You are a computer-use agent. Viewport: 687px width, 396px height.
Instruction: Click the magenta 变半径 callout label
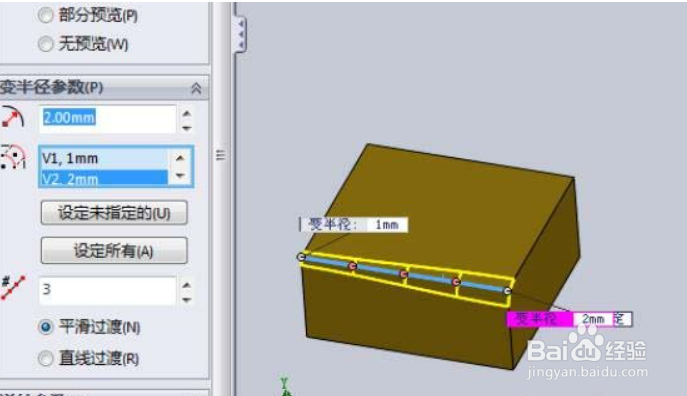539,319
